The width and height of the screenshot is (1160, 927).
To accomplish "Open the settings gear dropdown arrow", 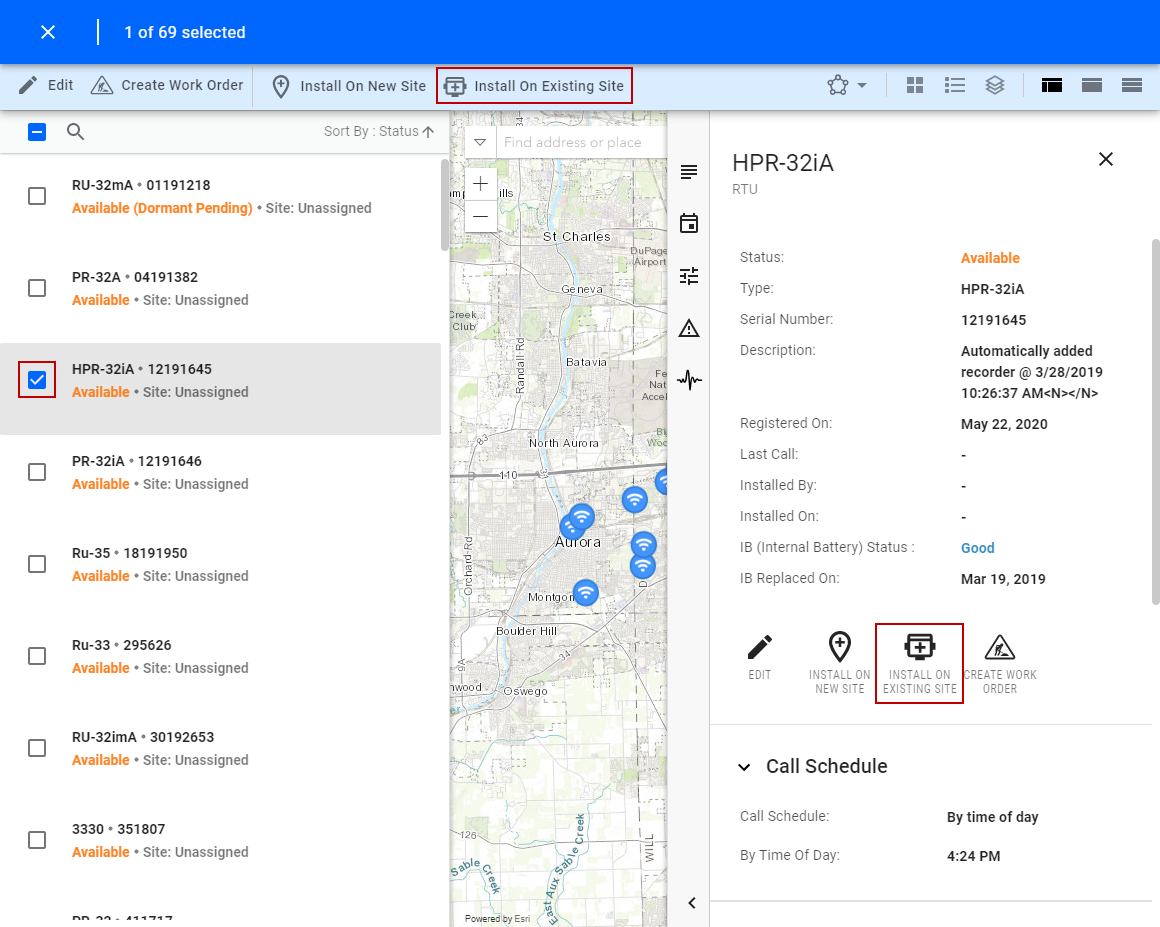I will (x=861, y=85).
